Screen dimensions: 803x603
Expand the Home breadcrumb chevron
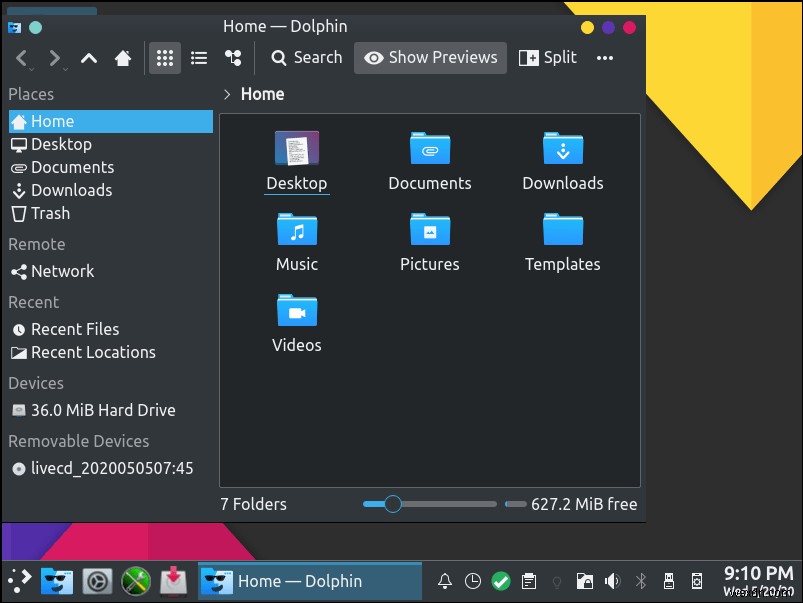(x=226, y=93)
